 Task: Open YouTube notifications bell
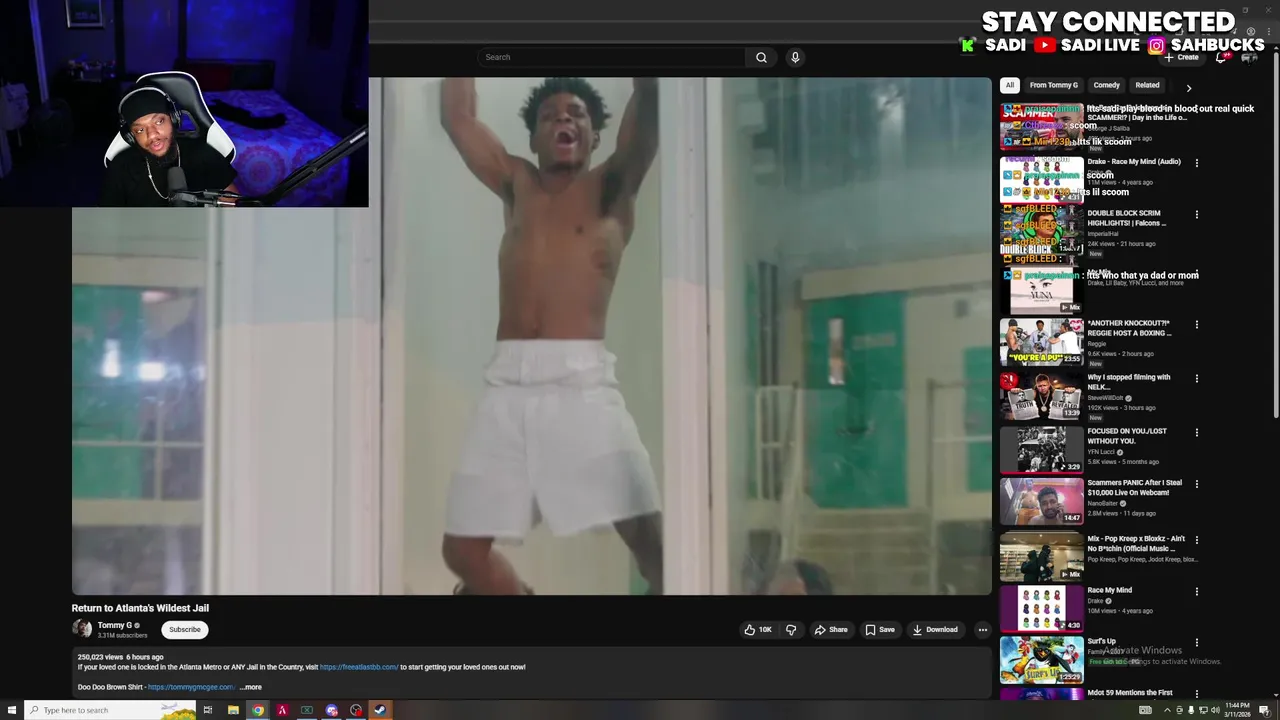1221,57
